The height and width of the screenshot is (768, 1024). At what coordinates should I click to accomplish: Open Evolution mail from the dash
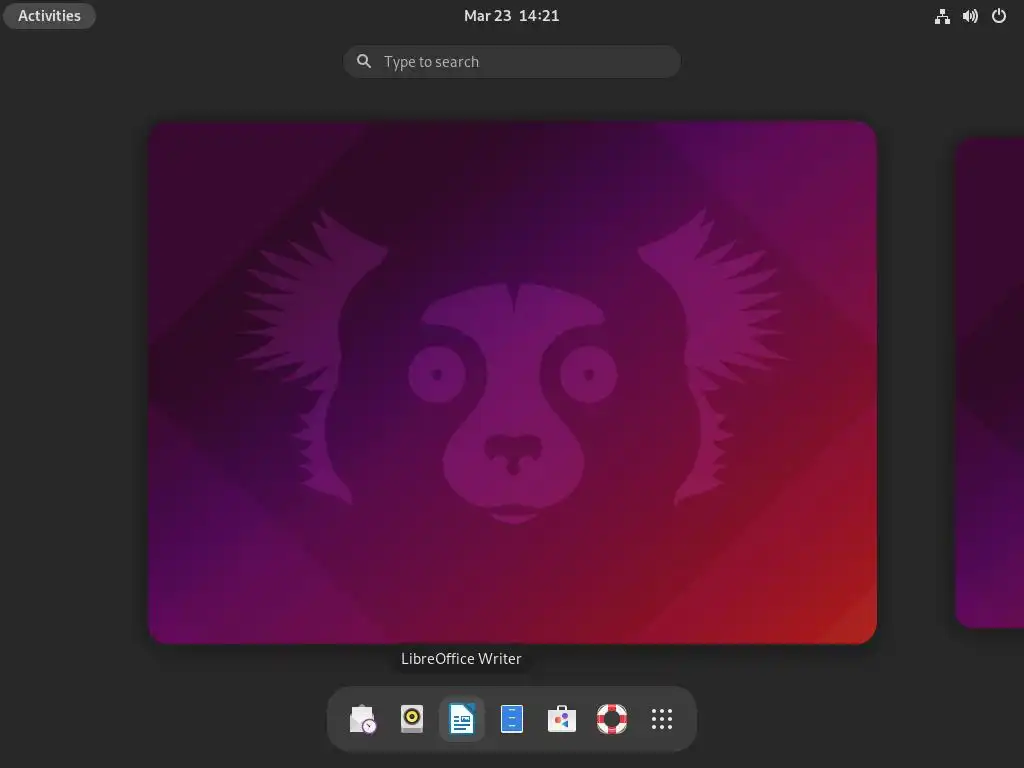click(362, 719)
